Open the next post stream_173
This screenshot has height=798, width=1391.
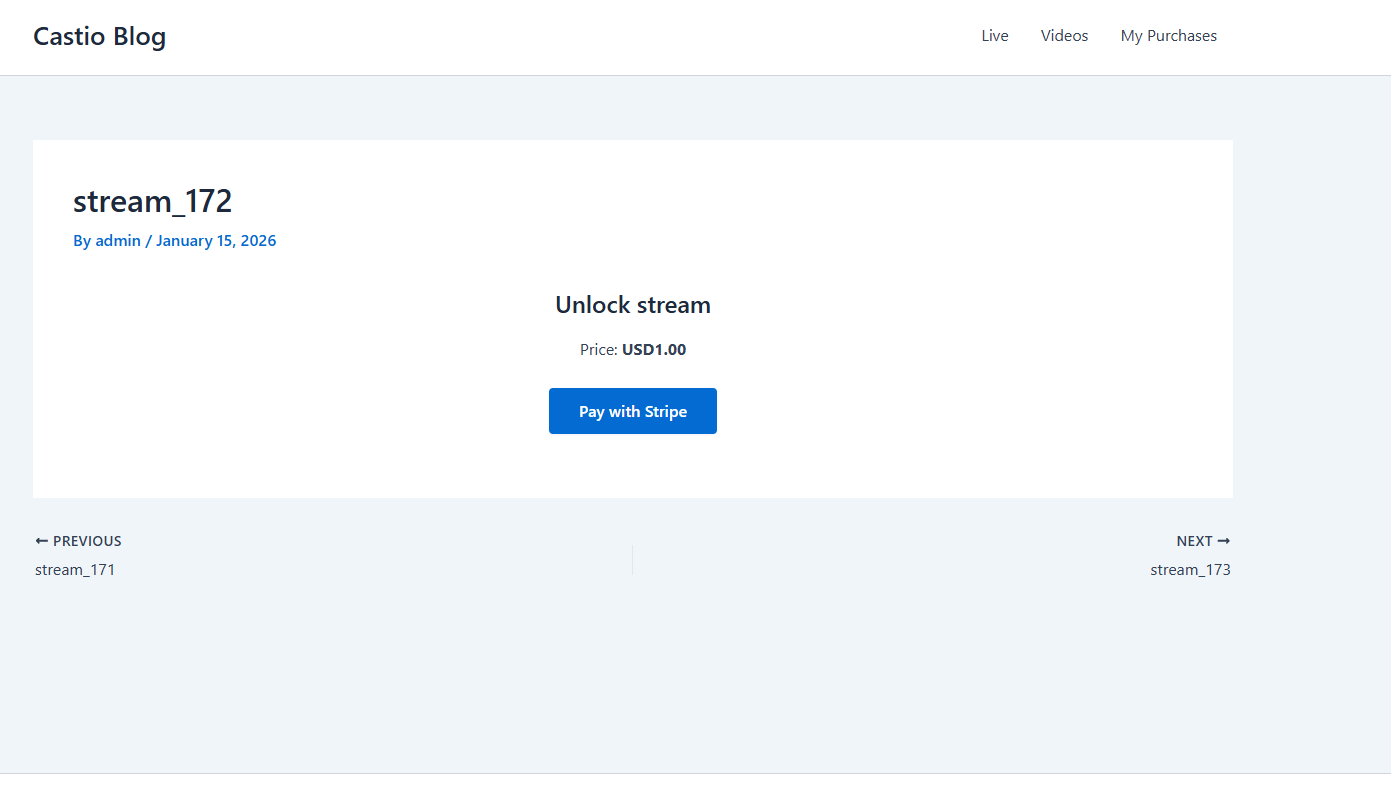1190,569
